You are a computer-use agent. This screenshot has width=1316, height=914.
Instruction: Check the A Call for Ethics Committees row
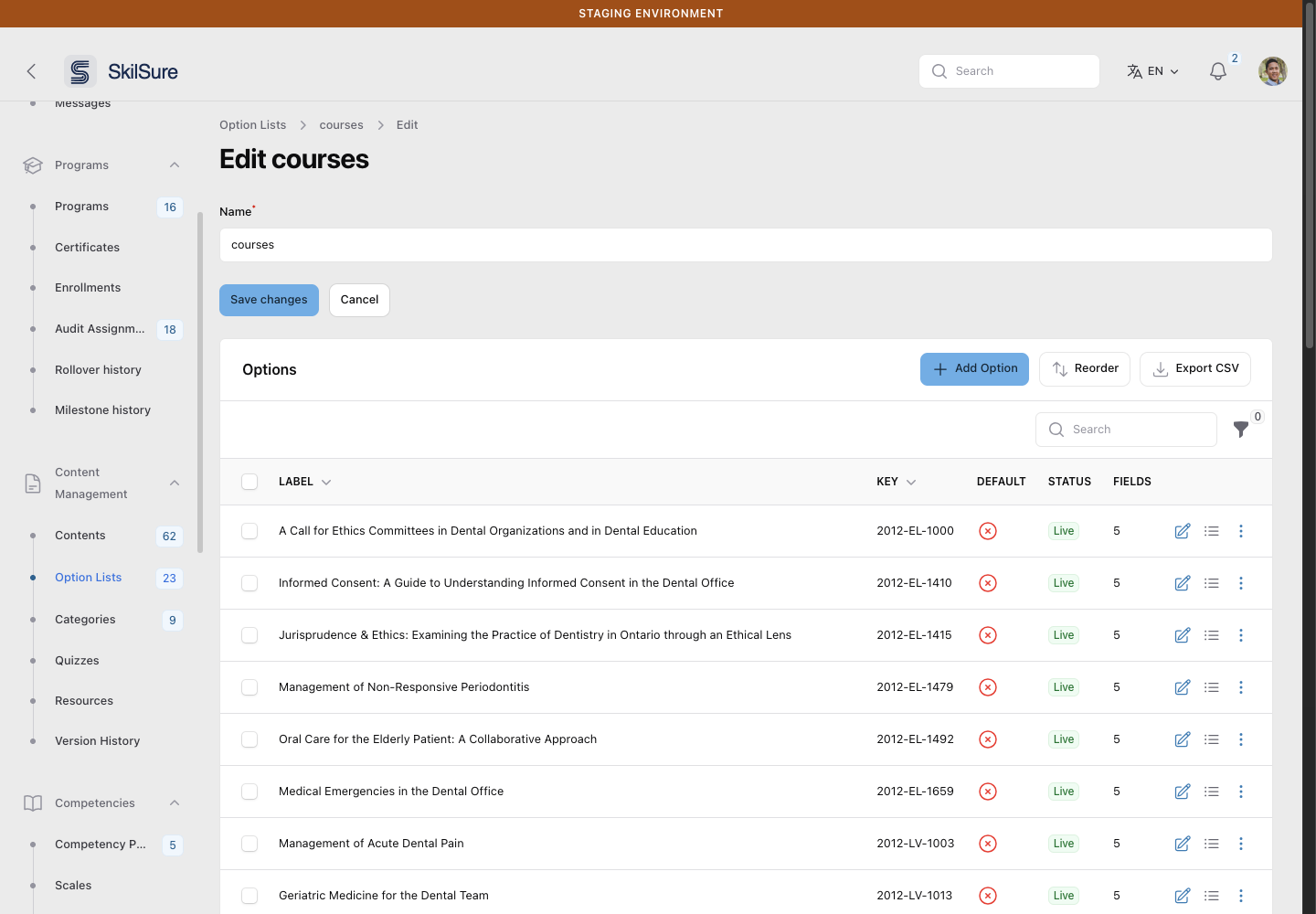(249, 531)
